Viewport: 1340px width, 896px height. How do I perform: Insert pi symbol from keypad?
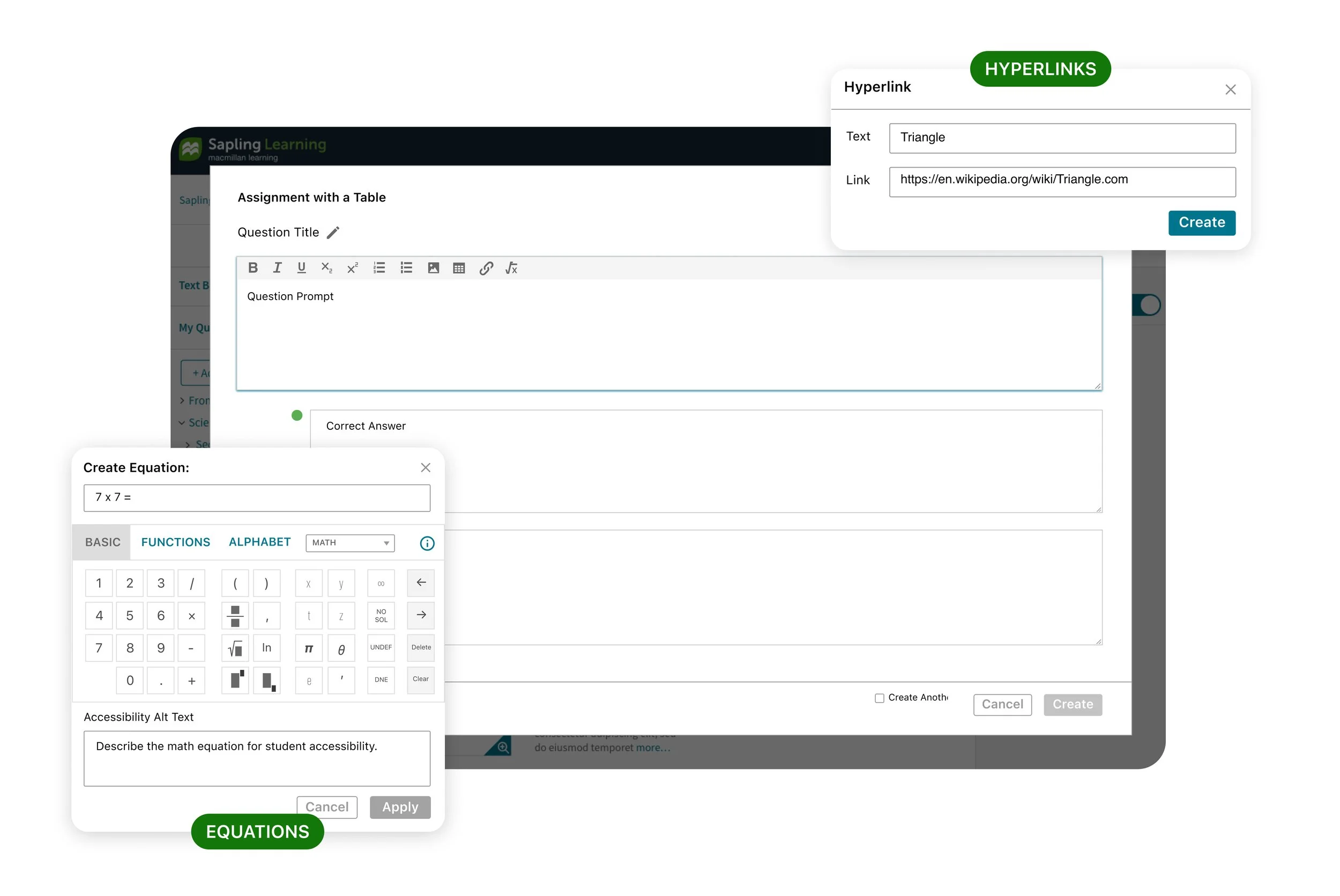tap(309, 648)
